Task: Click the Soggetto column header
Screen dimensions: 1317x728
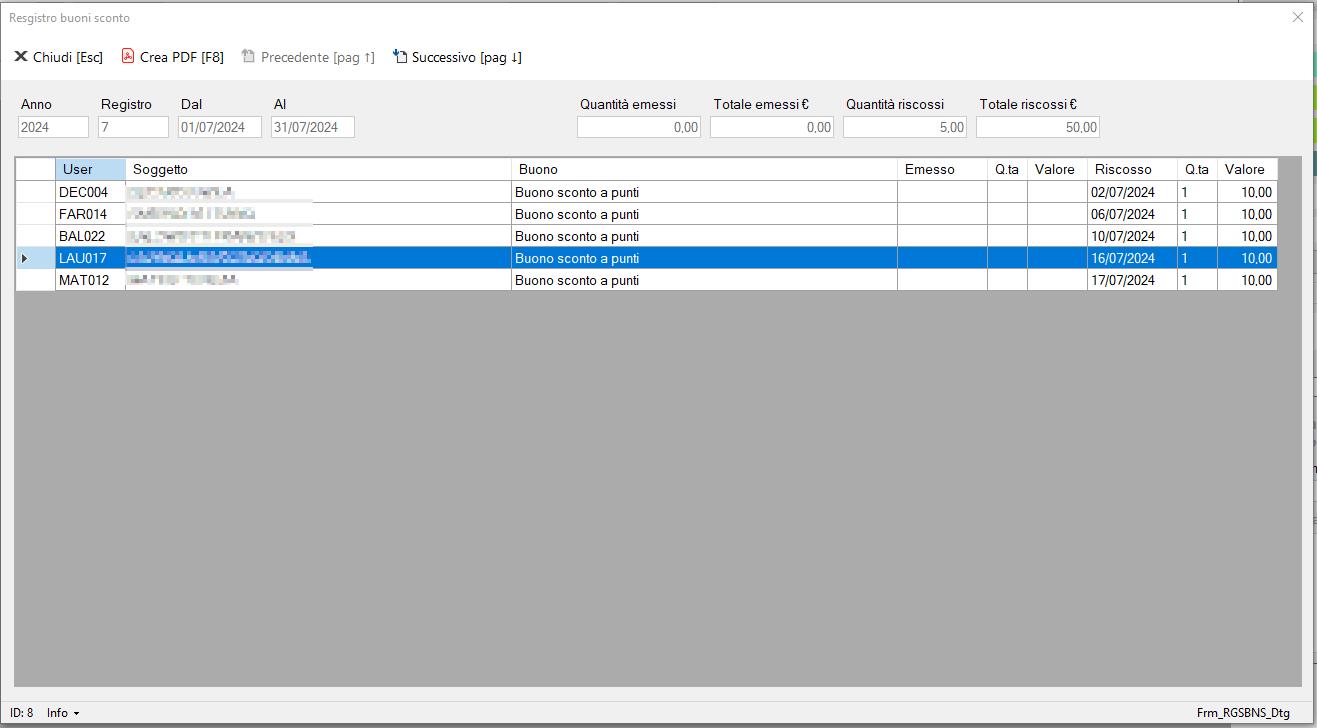Action: (x=318, y=170)
